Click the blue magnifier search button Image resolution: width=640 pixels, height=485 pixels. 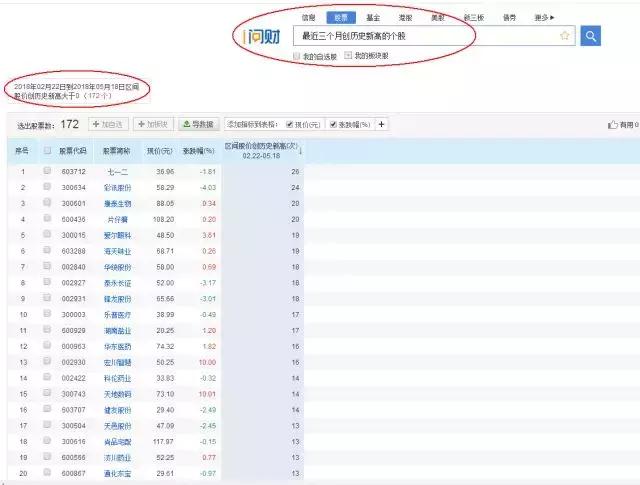tap(590, 36)
